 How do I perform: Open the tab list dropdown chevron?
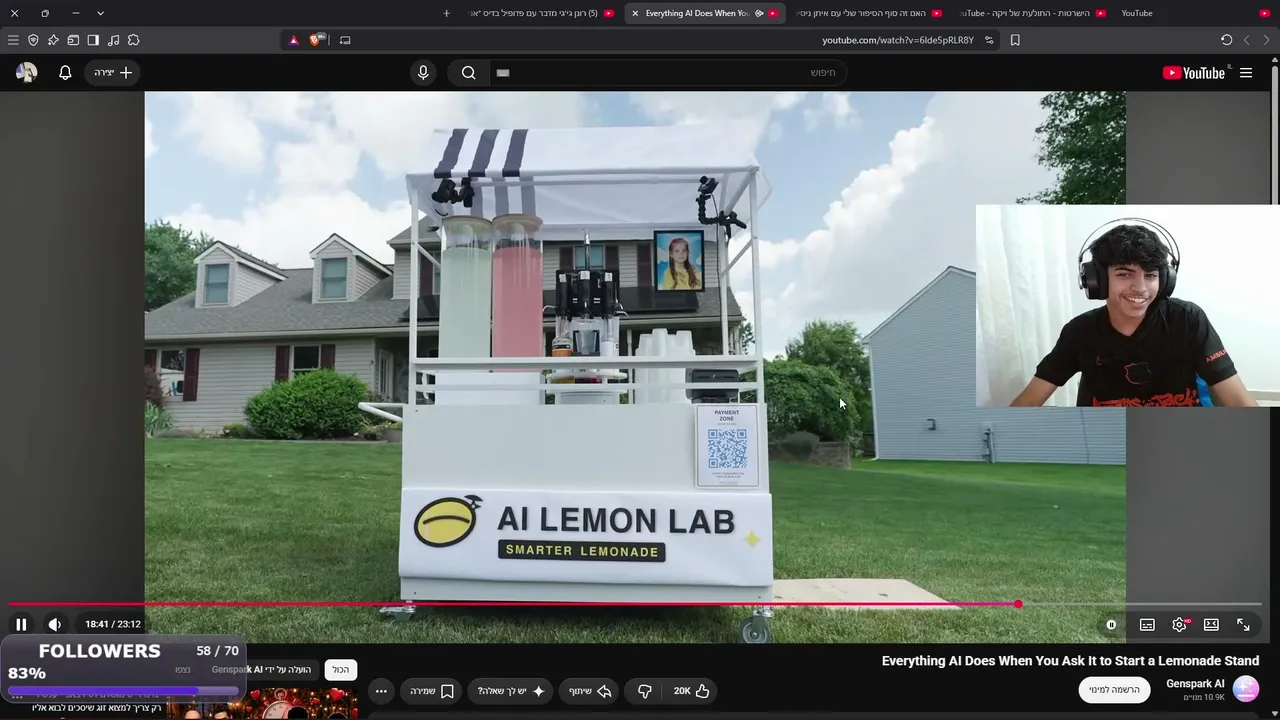(100, 13)
